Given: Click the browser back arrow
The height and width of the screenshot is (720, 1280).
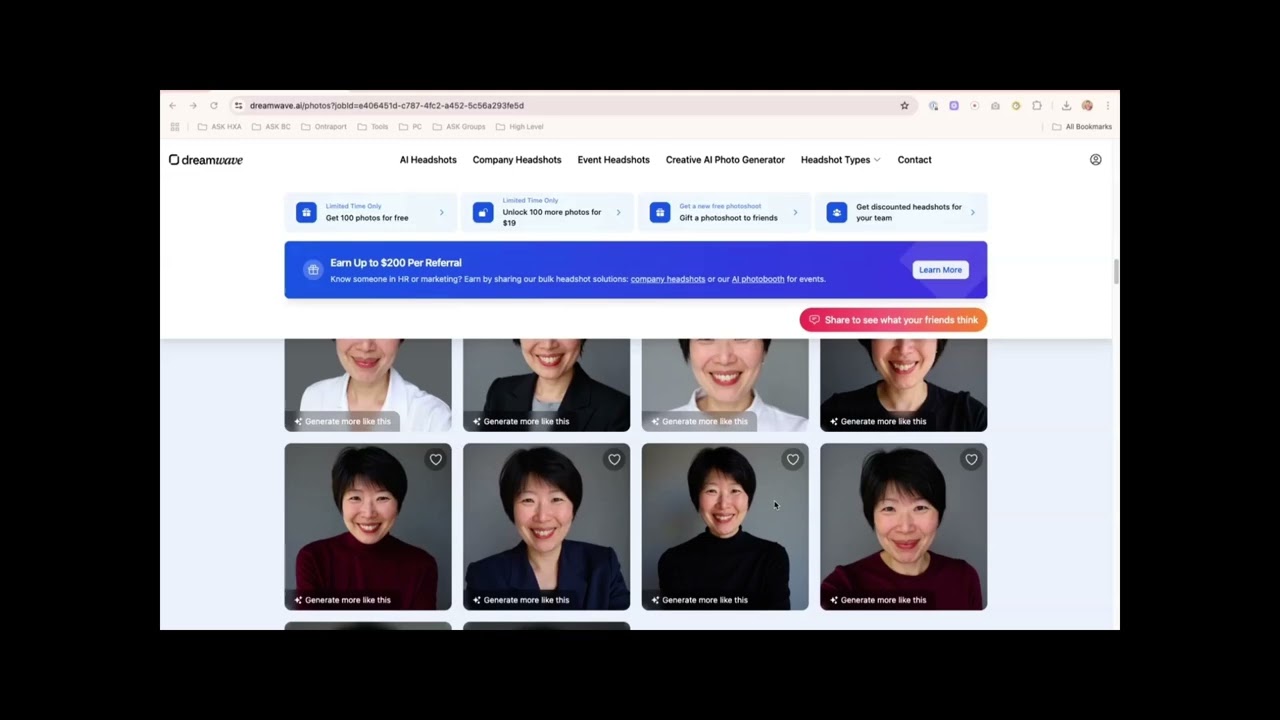Looking at the screenshot, I should (172, 105).
